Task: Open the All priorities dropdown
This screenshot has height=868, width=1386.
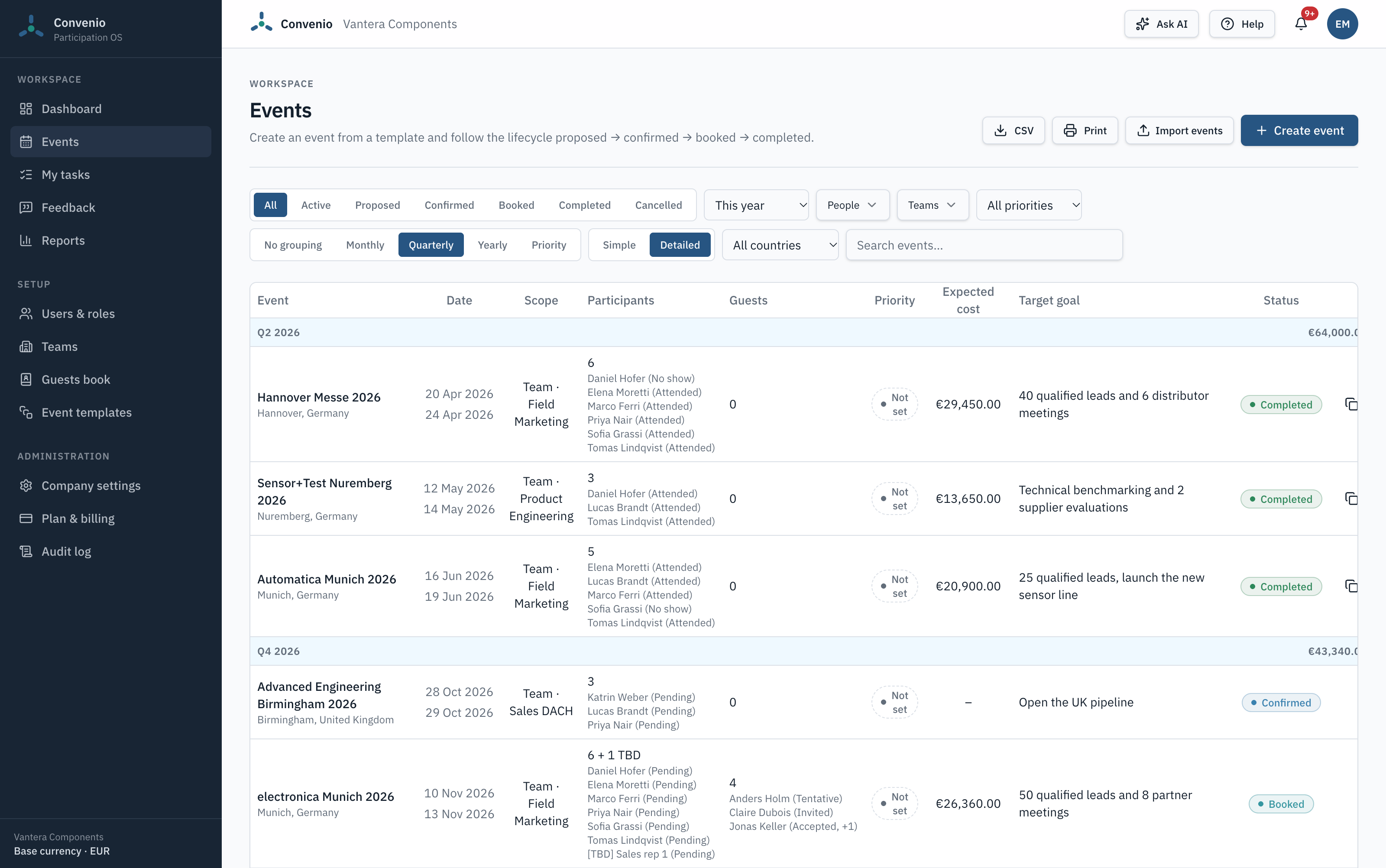Action: click(x=1028, y=205)
